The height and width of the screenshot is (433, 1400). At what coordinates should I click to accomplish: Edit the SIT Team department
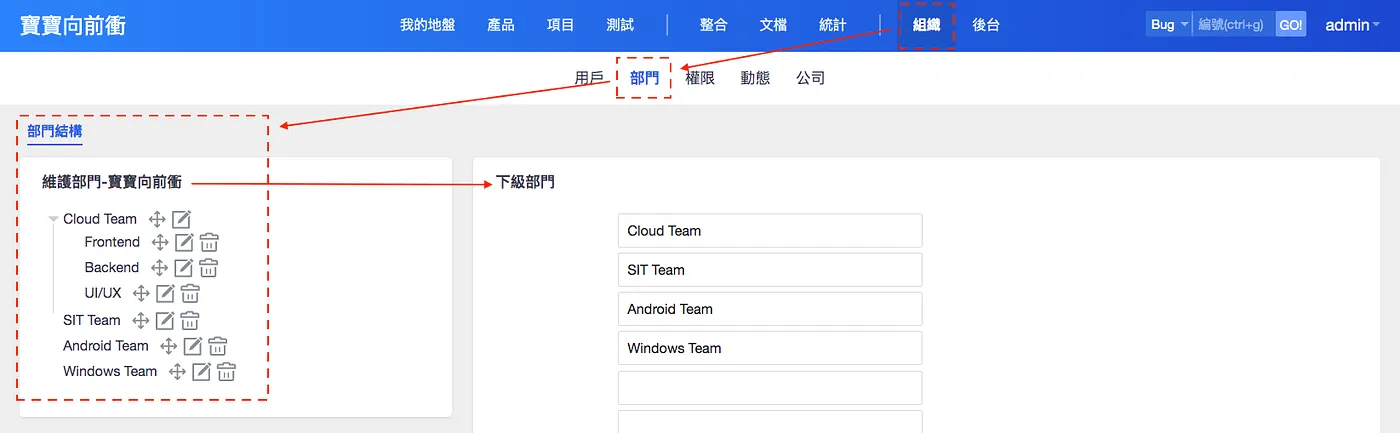pos(165,321)
